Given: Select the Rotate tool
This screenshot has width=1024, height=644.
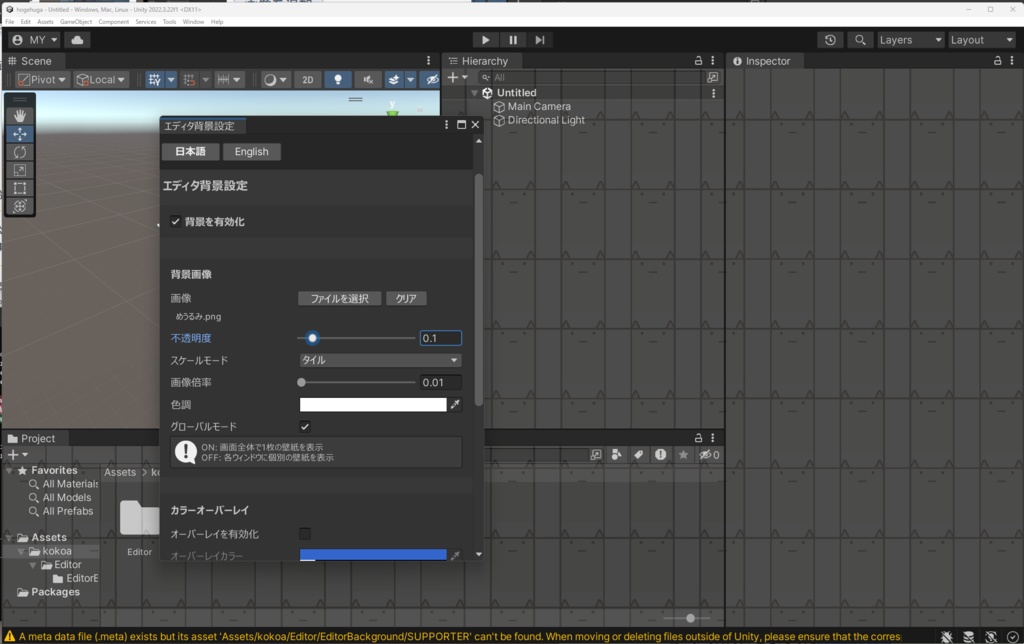Looking at the screenshot, I should click(x=17, y=152).
